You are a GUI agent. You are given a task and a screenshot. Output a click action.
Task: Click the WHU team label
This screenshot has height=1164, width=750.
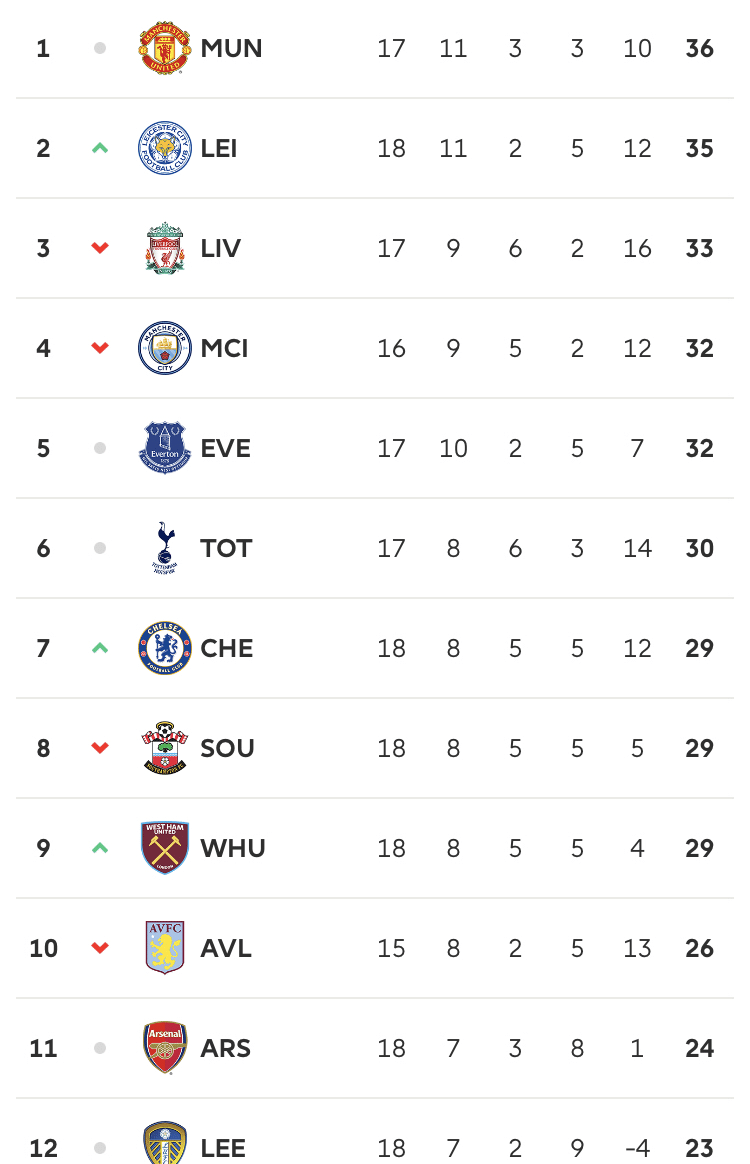pyautogui.click(x=232, y=848)
